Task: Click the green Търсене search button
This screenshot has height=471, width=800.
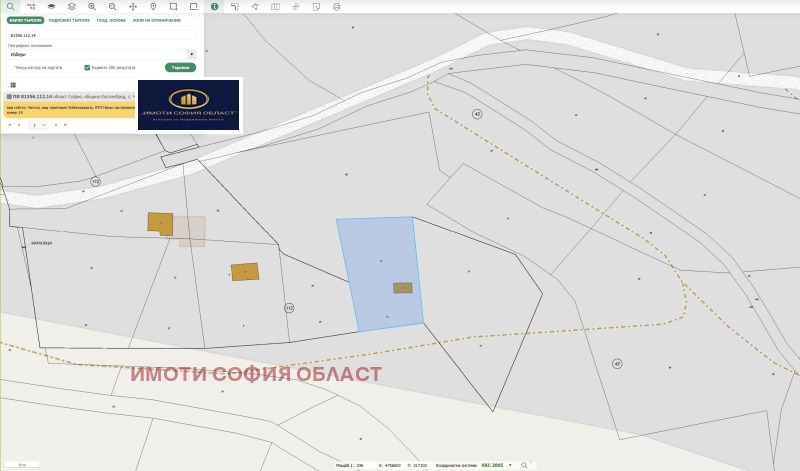Action: pos(181,67)
